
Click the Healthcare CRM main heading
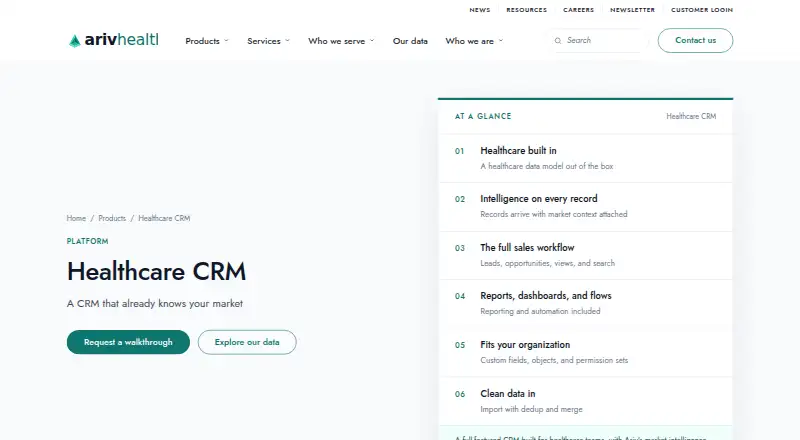click(x=156, y=271)
